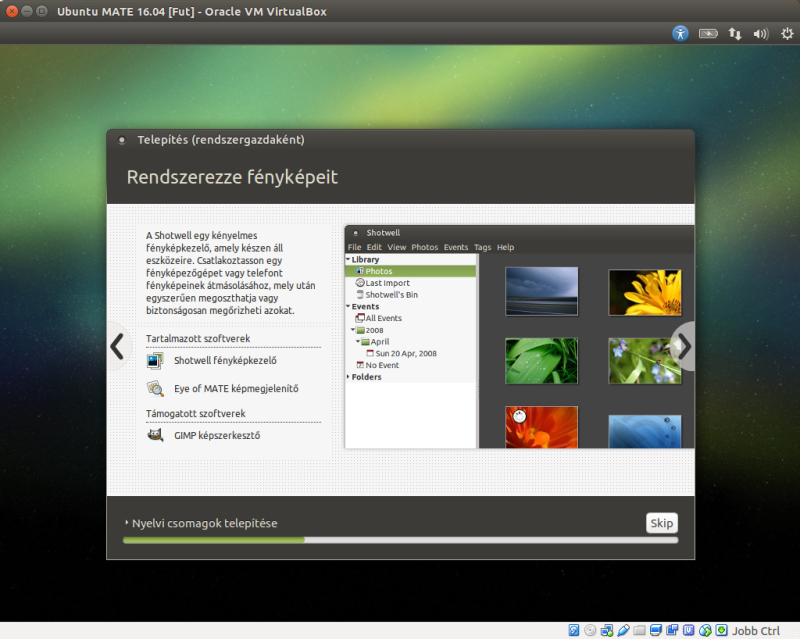Viewport: 800px width, 639px height.
Task: Open the network connections indicator
Action: coord(735,34)
